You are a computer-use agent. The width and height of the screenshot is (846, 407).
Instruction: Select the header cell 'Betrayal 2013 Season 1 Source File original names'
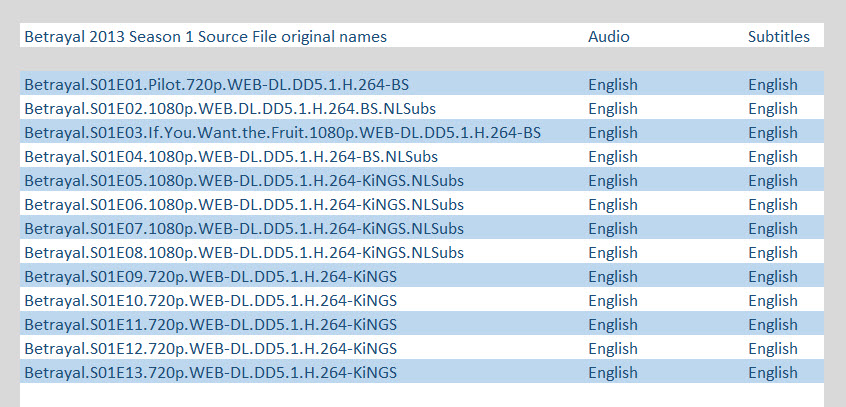(x=206, y=37)
